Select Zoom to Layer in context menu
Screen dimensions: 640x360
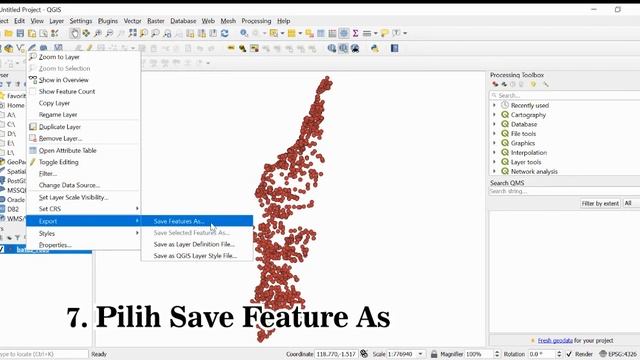(x=83, y=57)
